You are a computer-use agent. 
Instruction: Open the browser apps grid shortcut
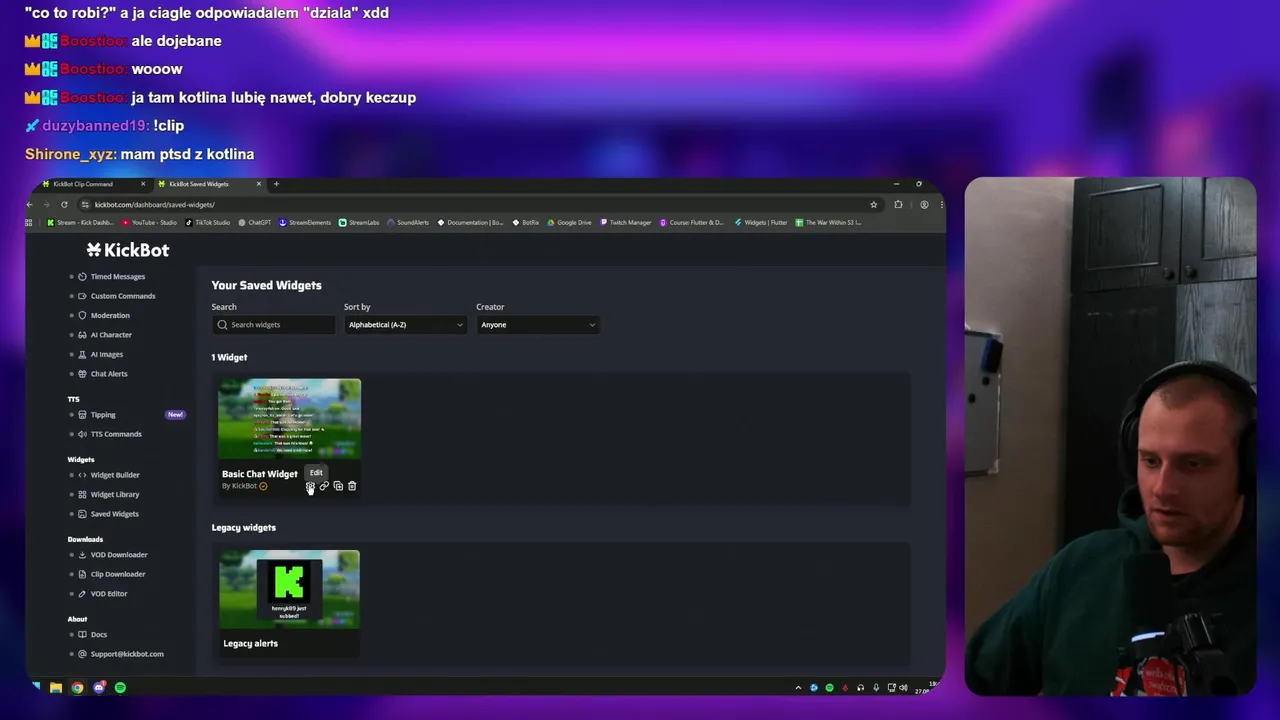30,223
